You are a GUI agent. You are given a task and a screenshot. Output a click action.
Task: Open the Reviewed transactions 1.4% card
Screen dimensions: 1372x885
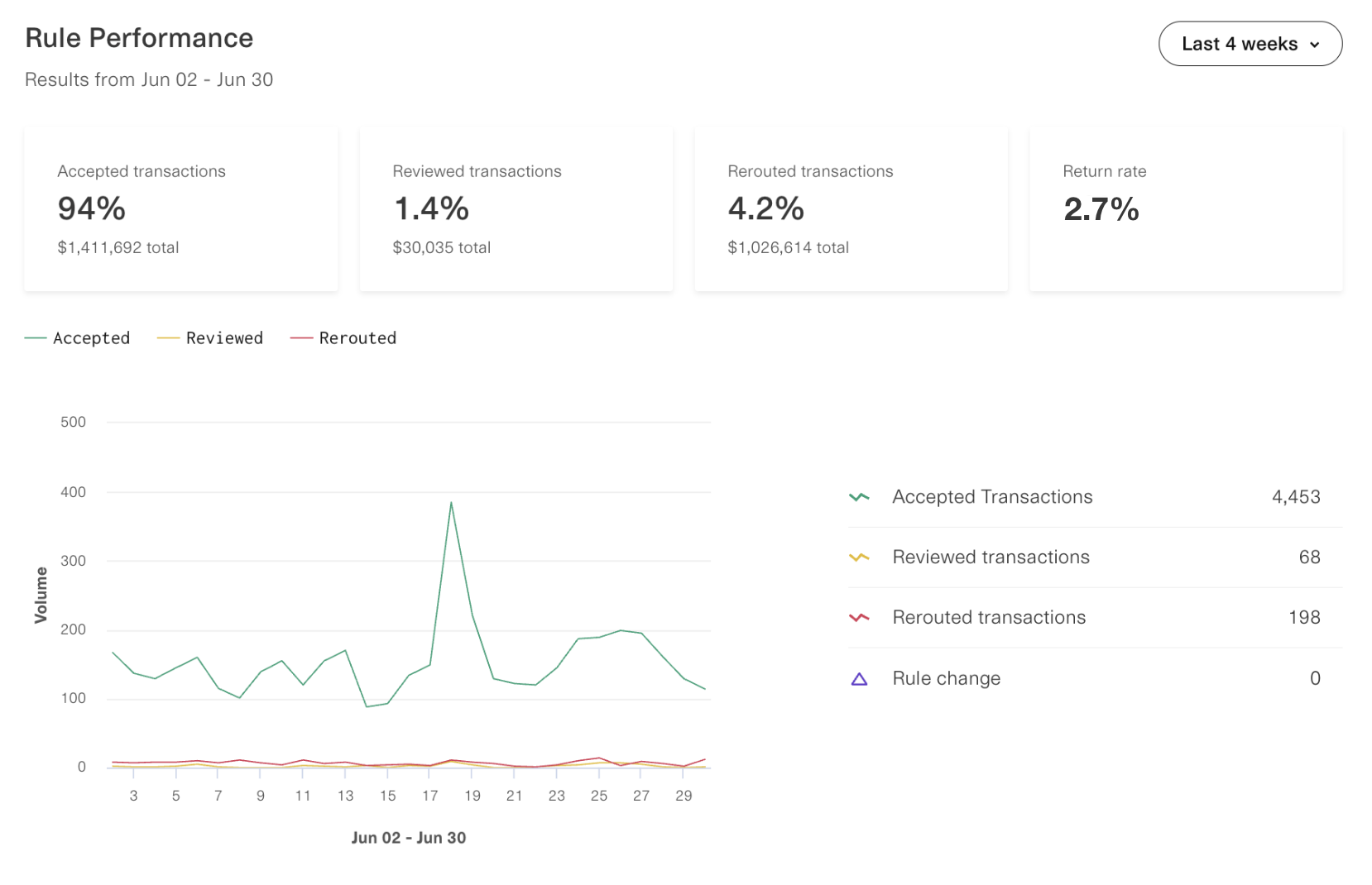click(516, 209)
